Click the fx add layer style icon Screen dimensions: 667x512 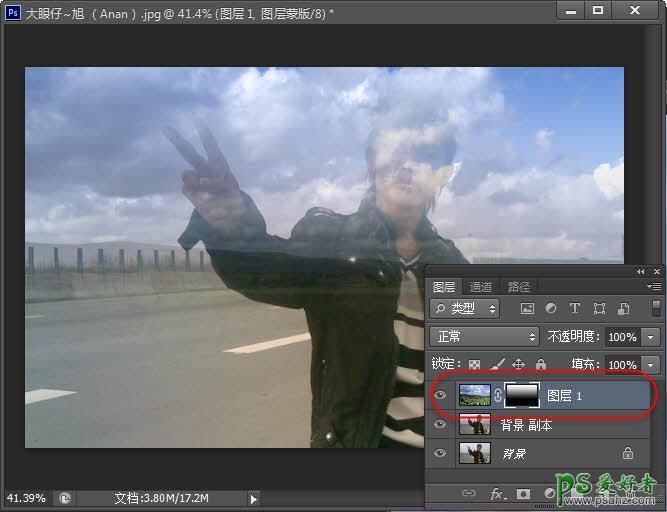(497, 493)
